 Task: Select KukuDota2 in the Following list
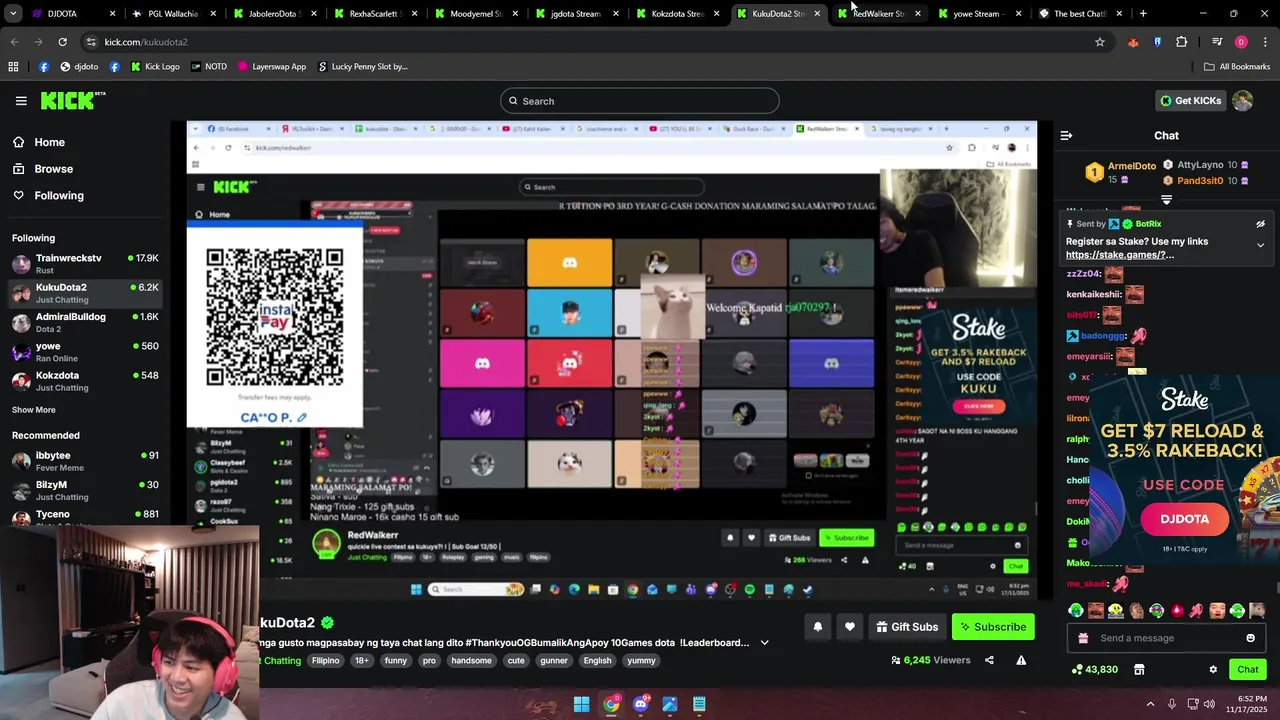85,293
